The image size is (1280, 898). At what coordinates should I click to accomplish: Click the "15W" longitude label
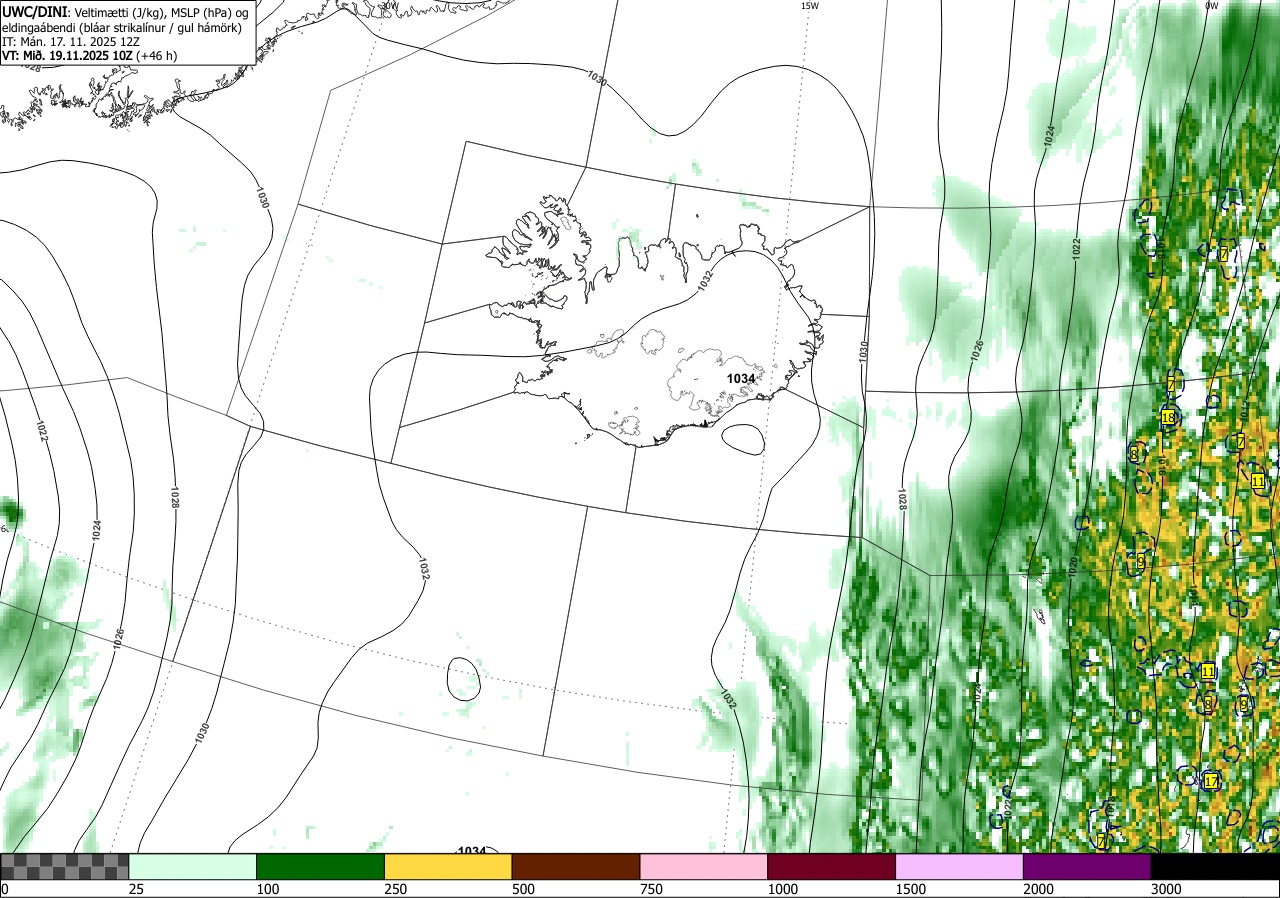click(x=810, y=6)
